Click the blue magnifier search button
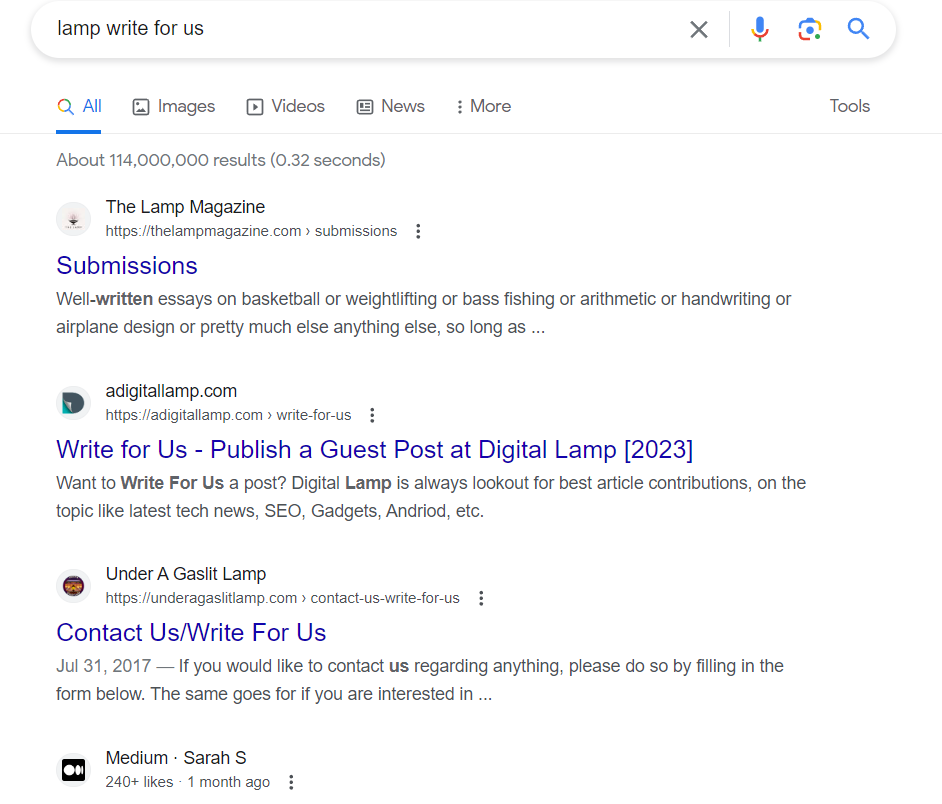Screen dimensions: 942x804 [x=858, y=28]
